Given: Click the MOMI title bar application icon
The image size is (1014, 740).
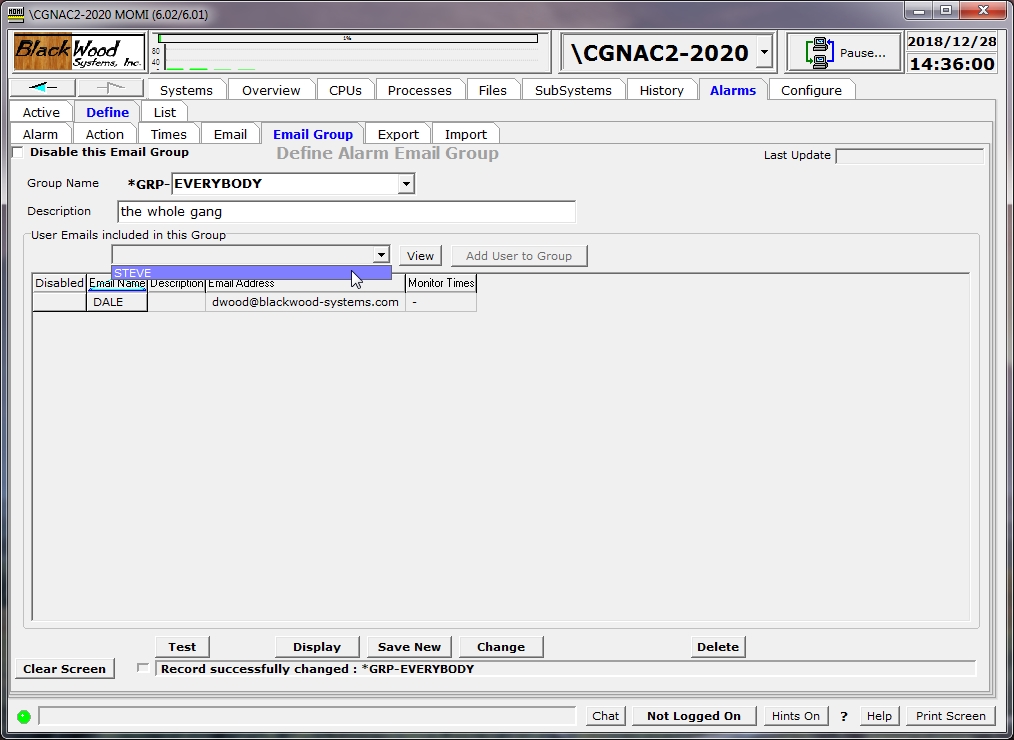Looking at the screenshot, I should tap(16, 11).
